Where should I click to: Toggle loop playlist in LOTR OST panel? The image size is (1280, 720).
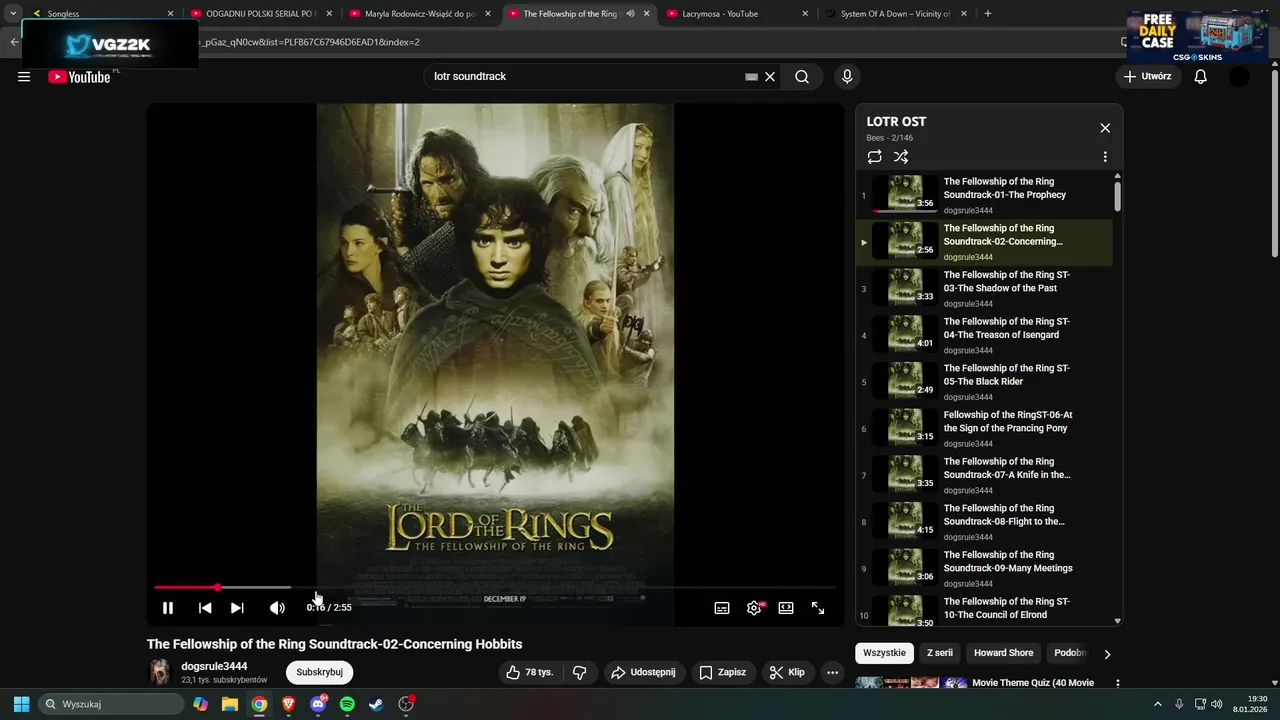tap(874, 157)
